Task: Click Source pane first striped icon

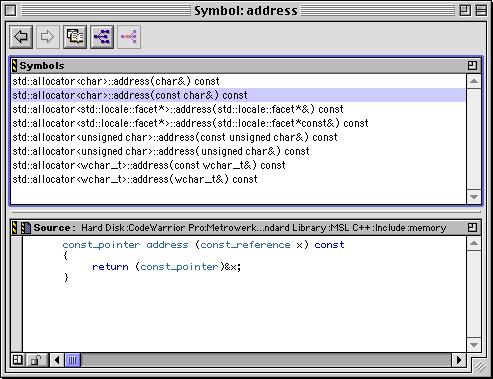Action: tap(14, 228)
